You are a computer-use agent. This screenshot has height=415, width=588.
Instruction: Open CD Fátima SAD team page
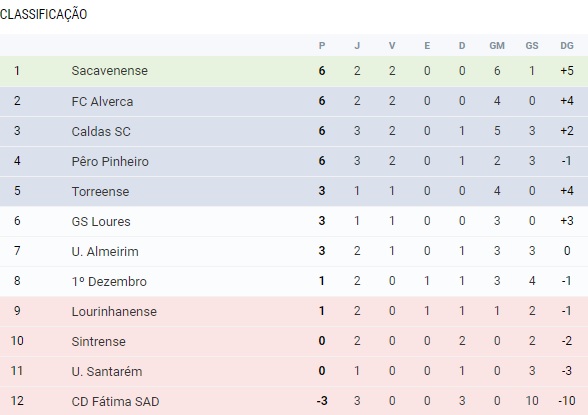(116, 401)
